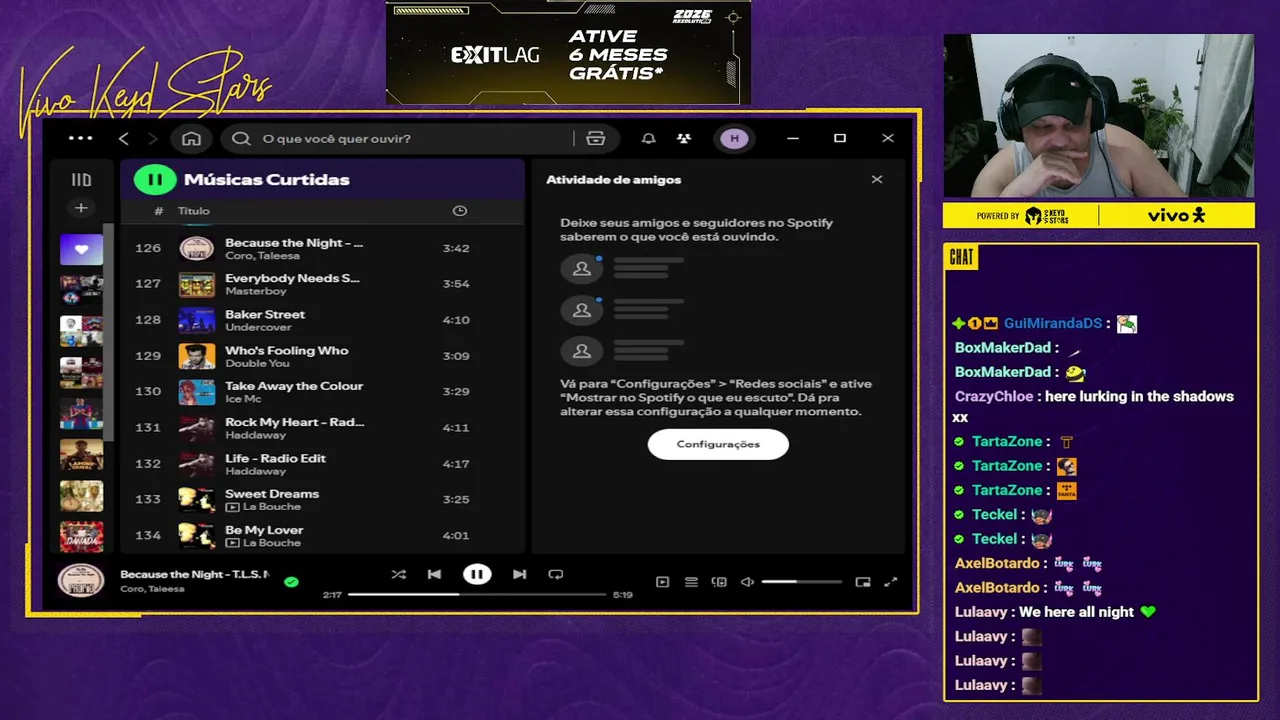Enter full screen mode
The image size is (1280, 720).
[891, 582]
